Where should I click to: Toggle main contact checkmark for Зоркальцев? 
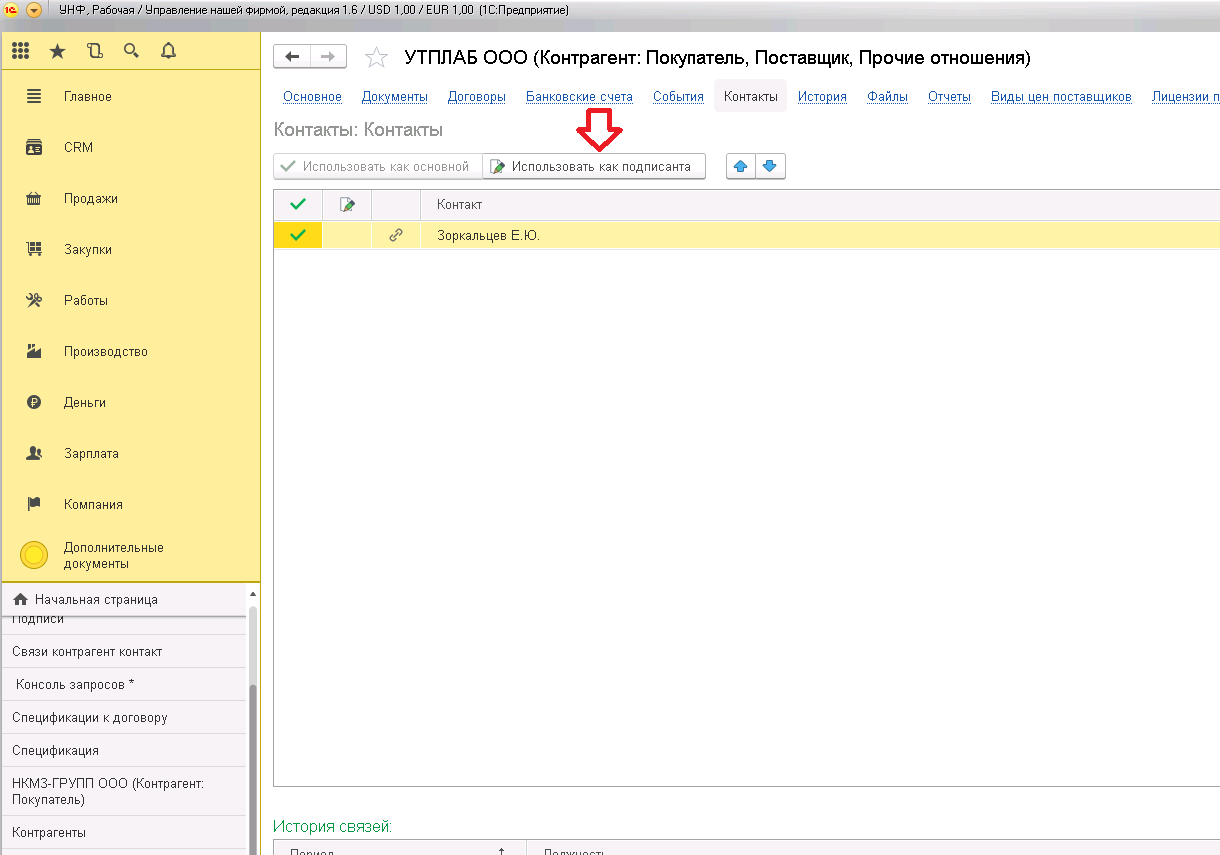click(x=297, y=236)
